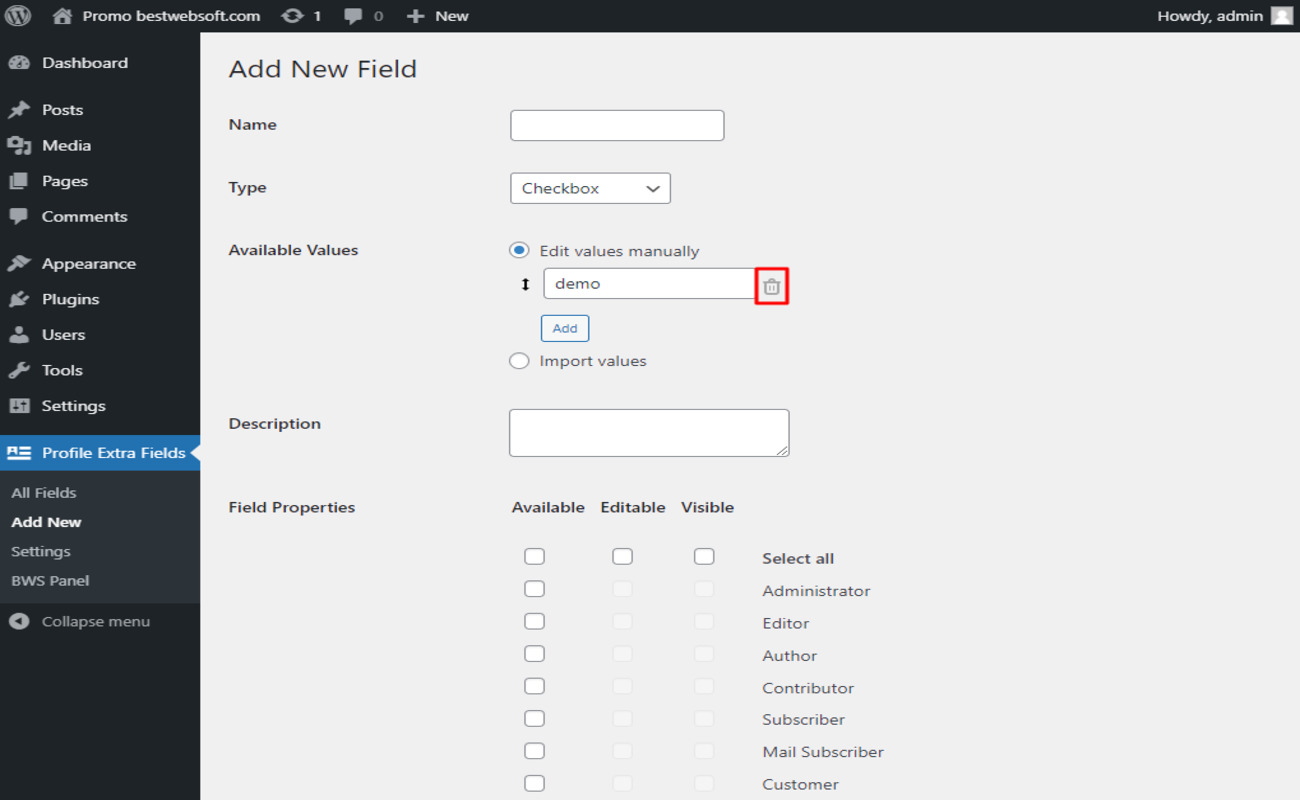Image resolution: width=1300 pixels, height=800 pixels.
Task: Click the Settings sliders icon
Action: (19, 406)
